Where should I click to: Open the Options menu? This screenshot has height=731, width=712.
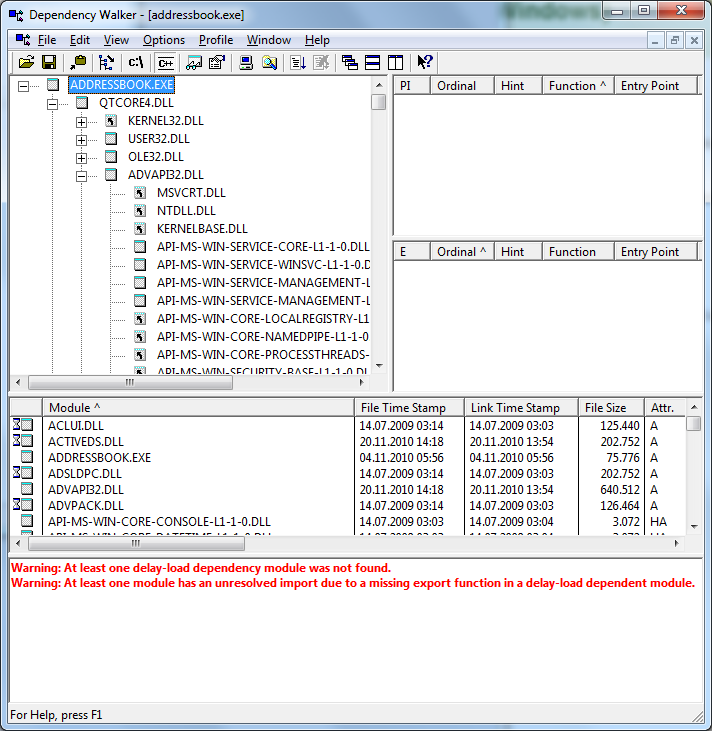click(x=164, y=40)
